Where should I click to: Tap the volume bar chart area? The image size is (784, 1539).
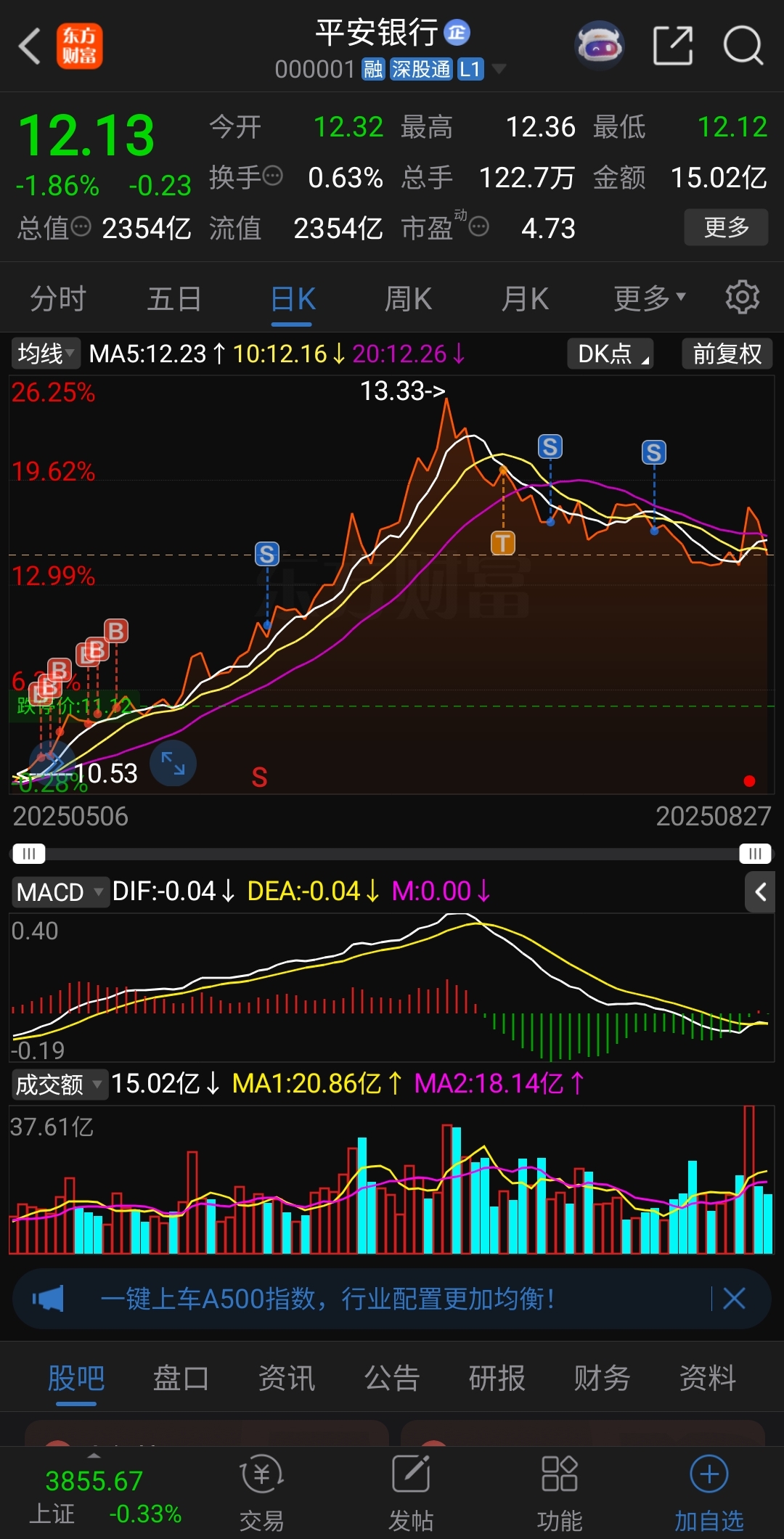tap(392, 1180)
